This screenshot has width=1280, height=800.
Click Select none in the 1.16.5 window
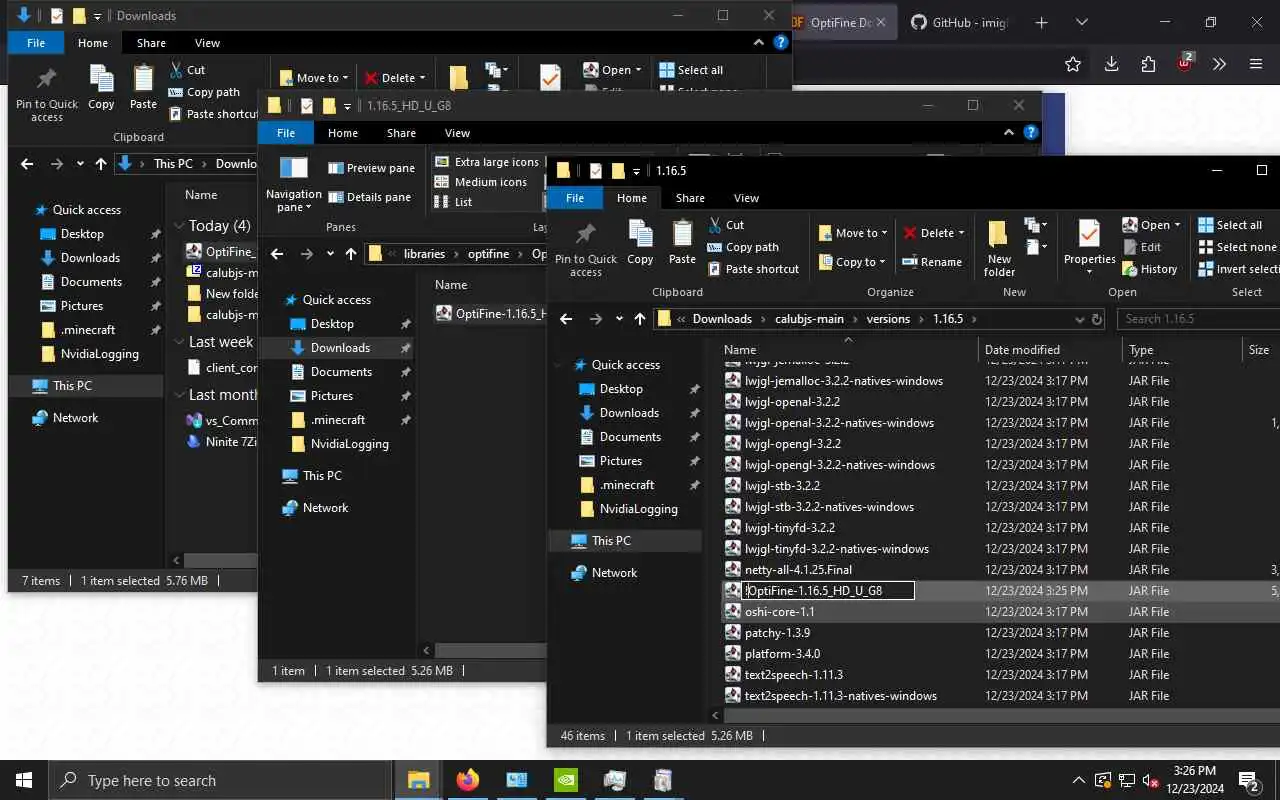click(x=1237, y=247)
